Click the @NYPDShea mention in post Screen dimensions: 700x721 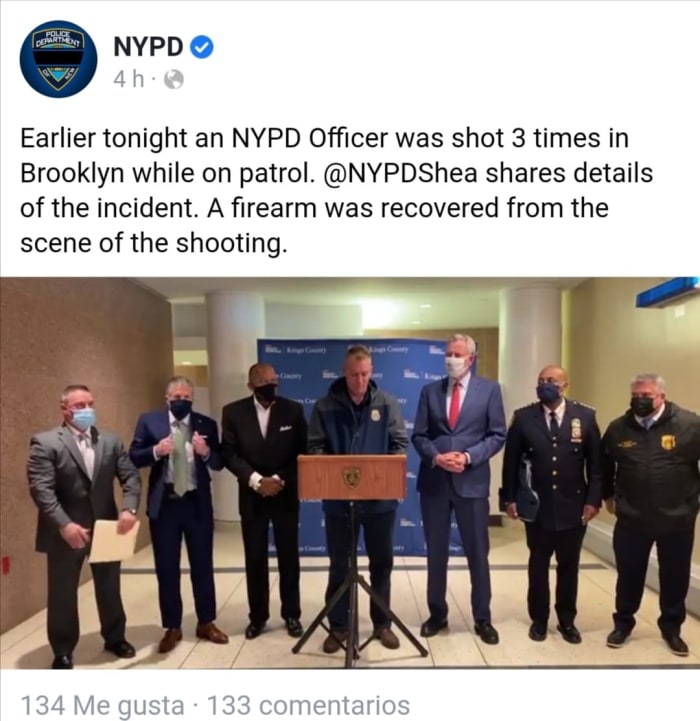(401, 173)
